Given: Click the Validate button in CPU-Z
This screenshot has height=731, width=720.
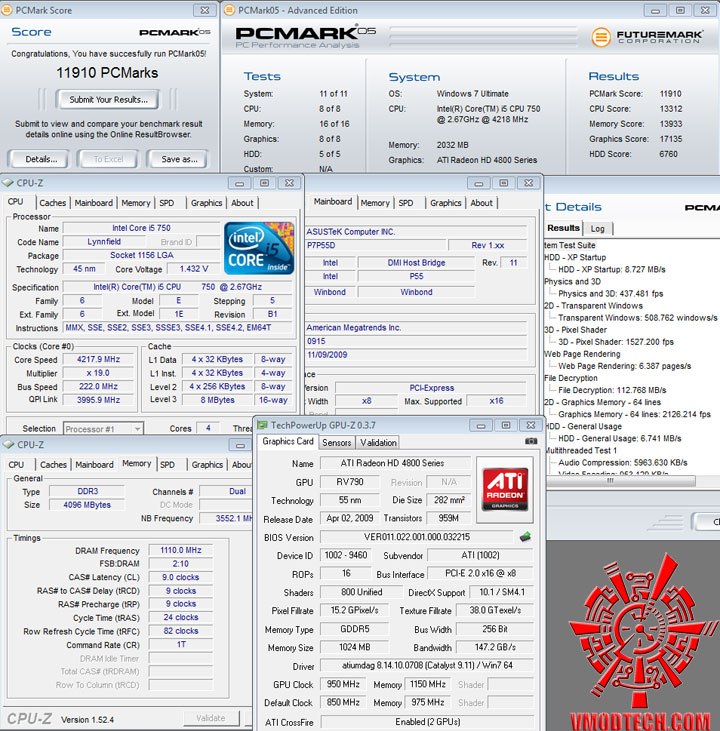Looking at the screenshot, I should tap(211, 718).
